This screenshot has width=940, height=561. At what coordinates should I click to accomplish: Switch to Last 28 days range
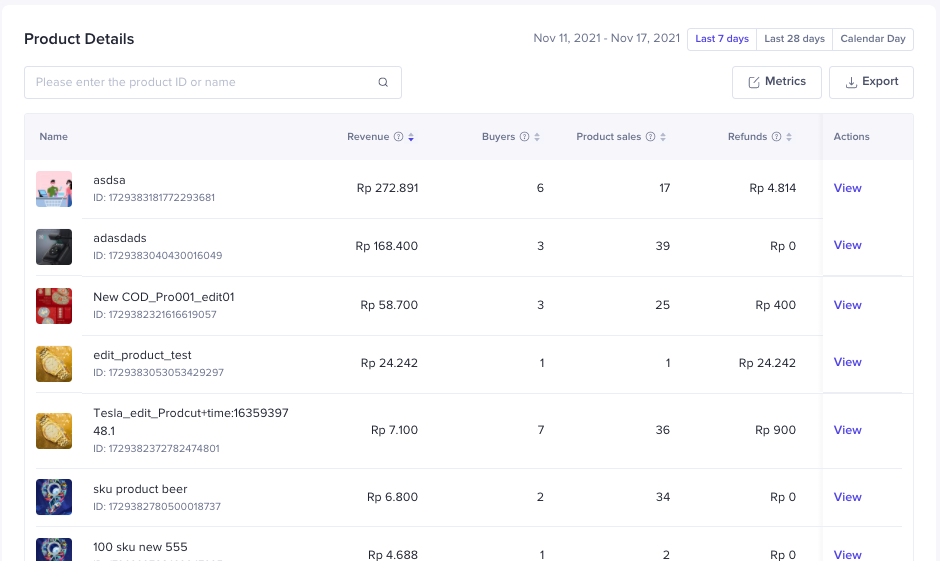pyautogui.click(x=794, y=39)
